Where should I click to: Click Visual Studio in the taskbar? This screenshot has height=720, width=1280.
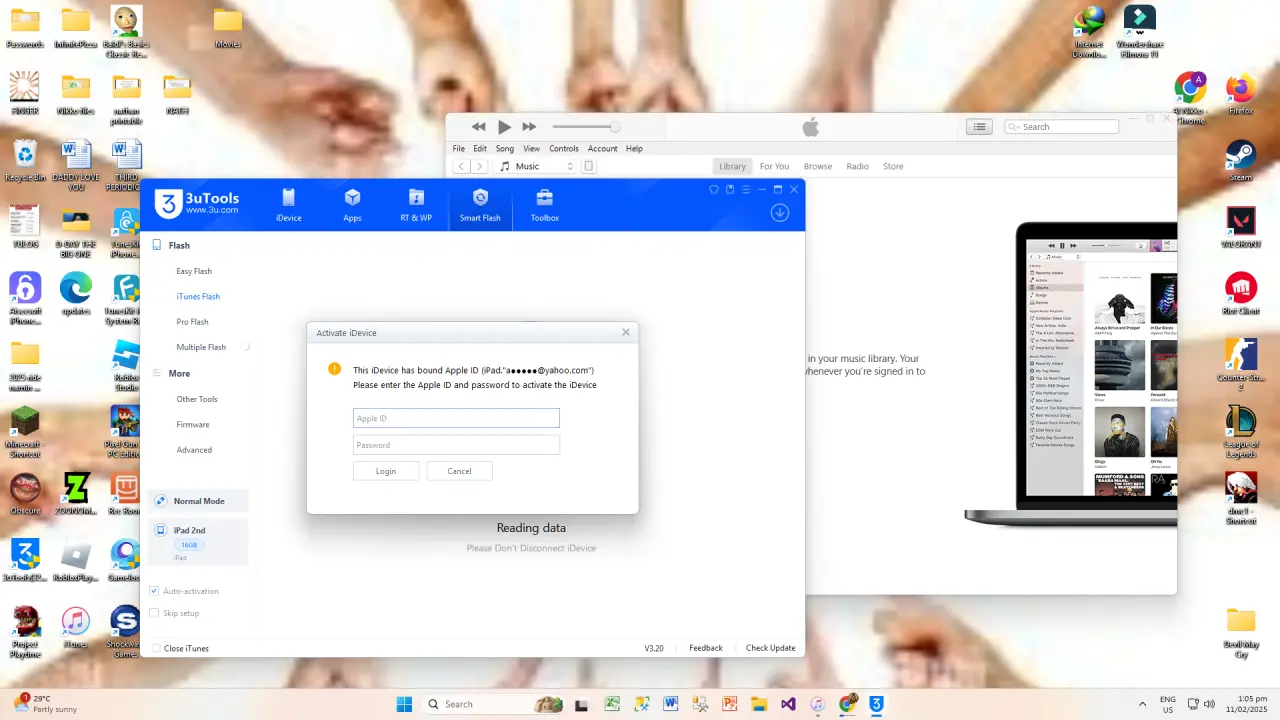pyautogui.click(x=788, y=704)
